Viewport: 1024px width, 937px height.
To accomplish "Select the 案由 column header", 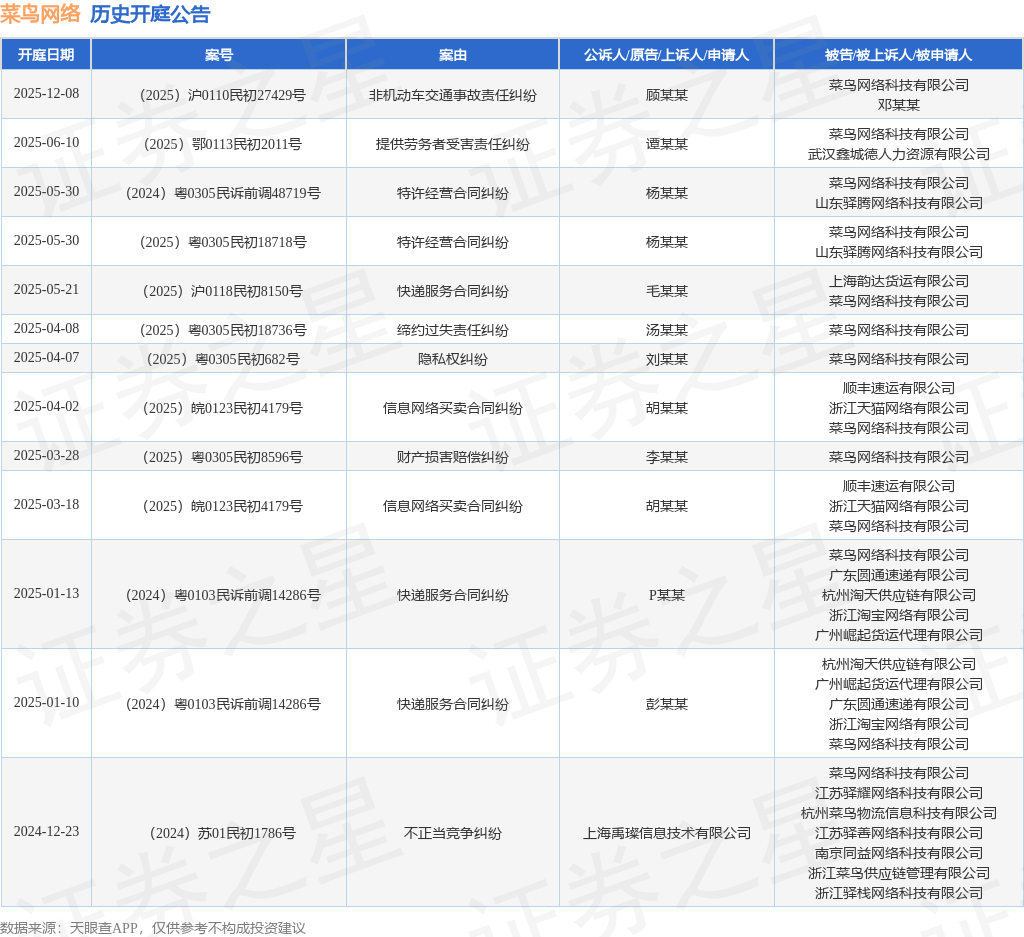I will pyautogui.click(x=453, y=55).
